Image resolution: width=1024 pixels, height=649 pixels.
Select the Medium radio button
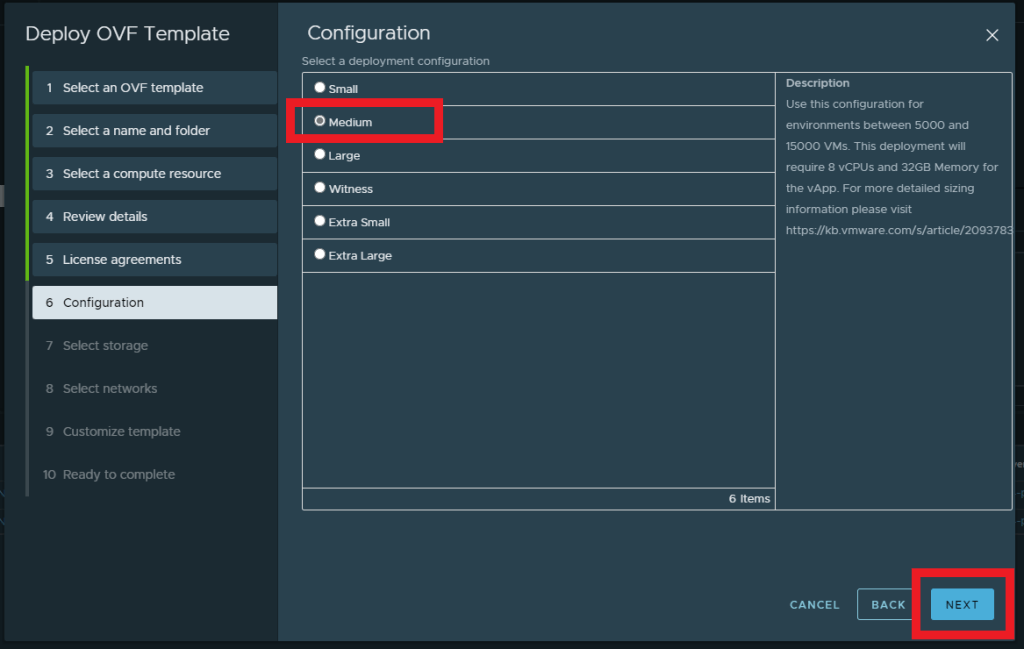tap(320, 121)
